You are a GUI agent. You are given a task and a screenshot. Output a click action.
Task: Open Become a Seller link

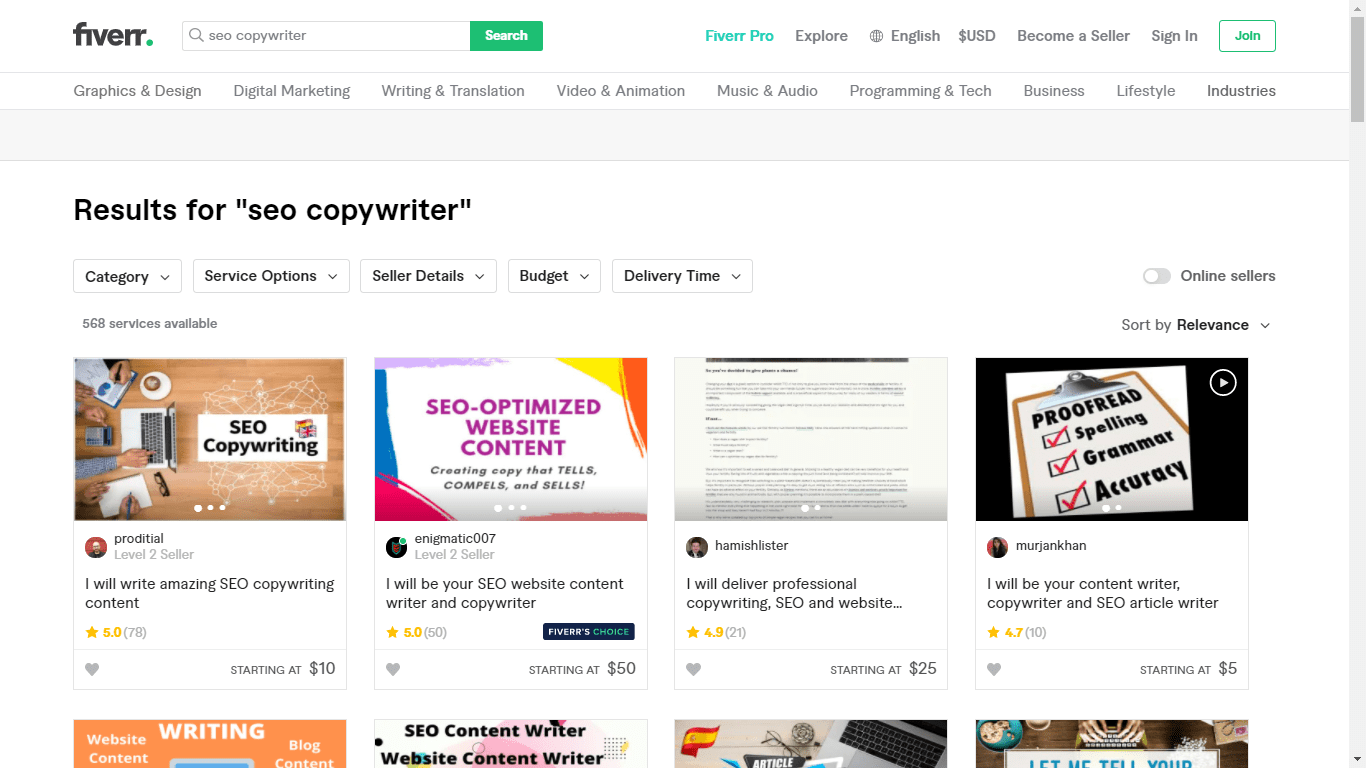pos(1073,36)
